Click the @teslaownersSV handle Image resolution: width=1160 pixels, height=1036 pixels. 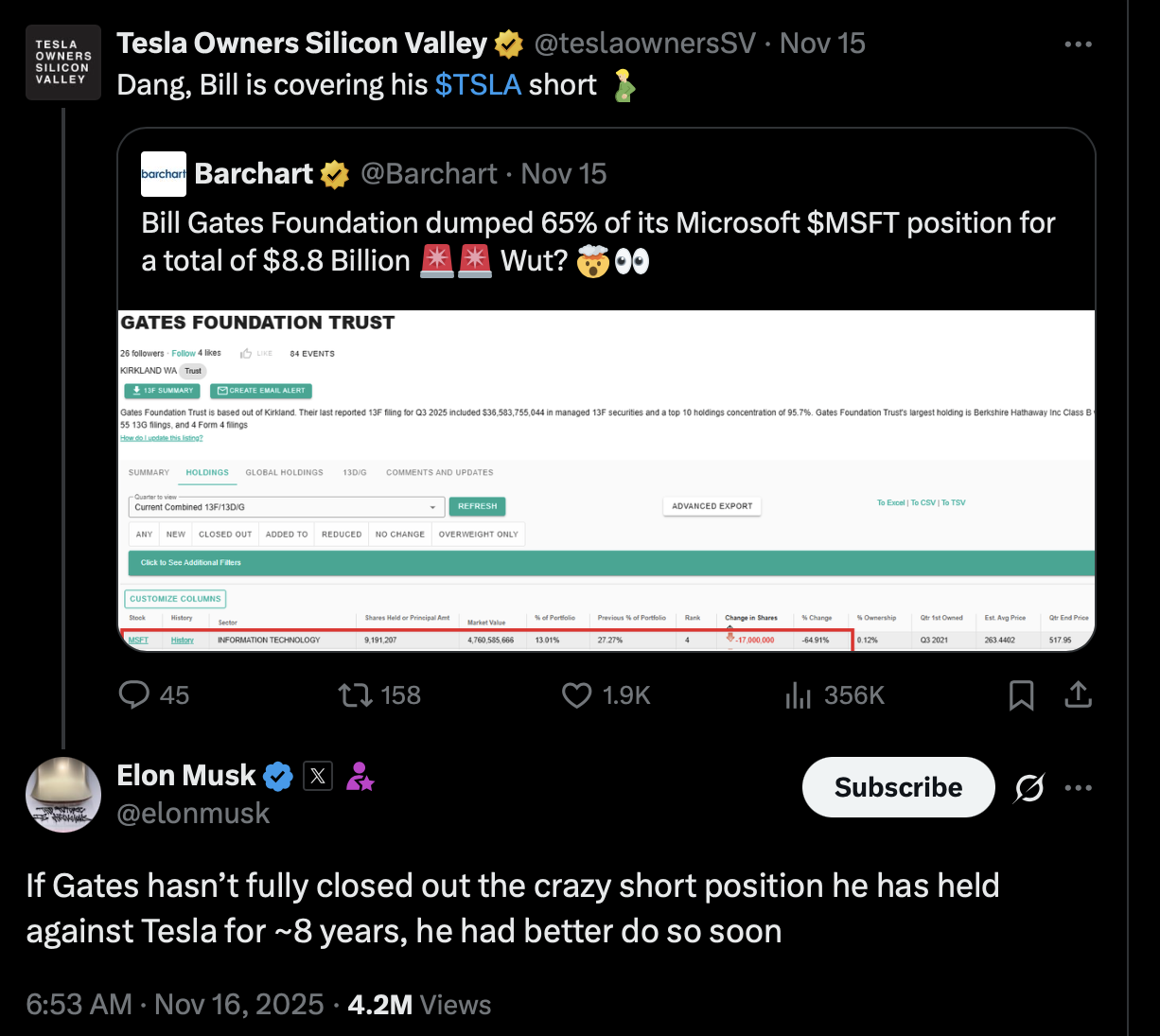(x=644, y=44)
